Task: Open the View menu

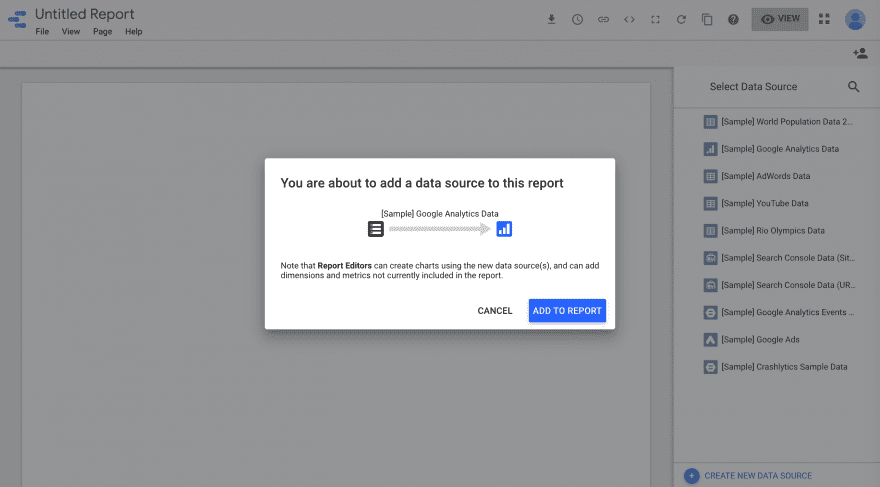Action: [71, 32]
